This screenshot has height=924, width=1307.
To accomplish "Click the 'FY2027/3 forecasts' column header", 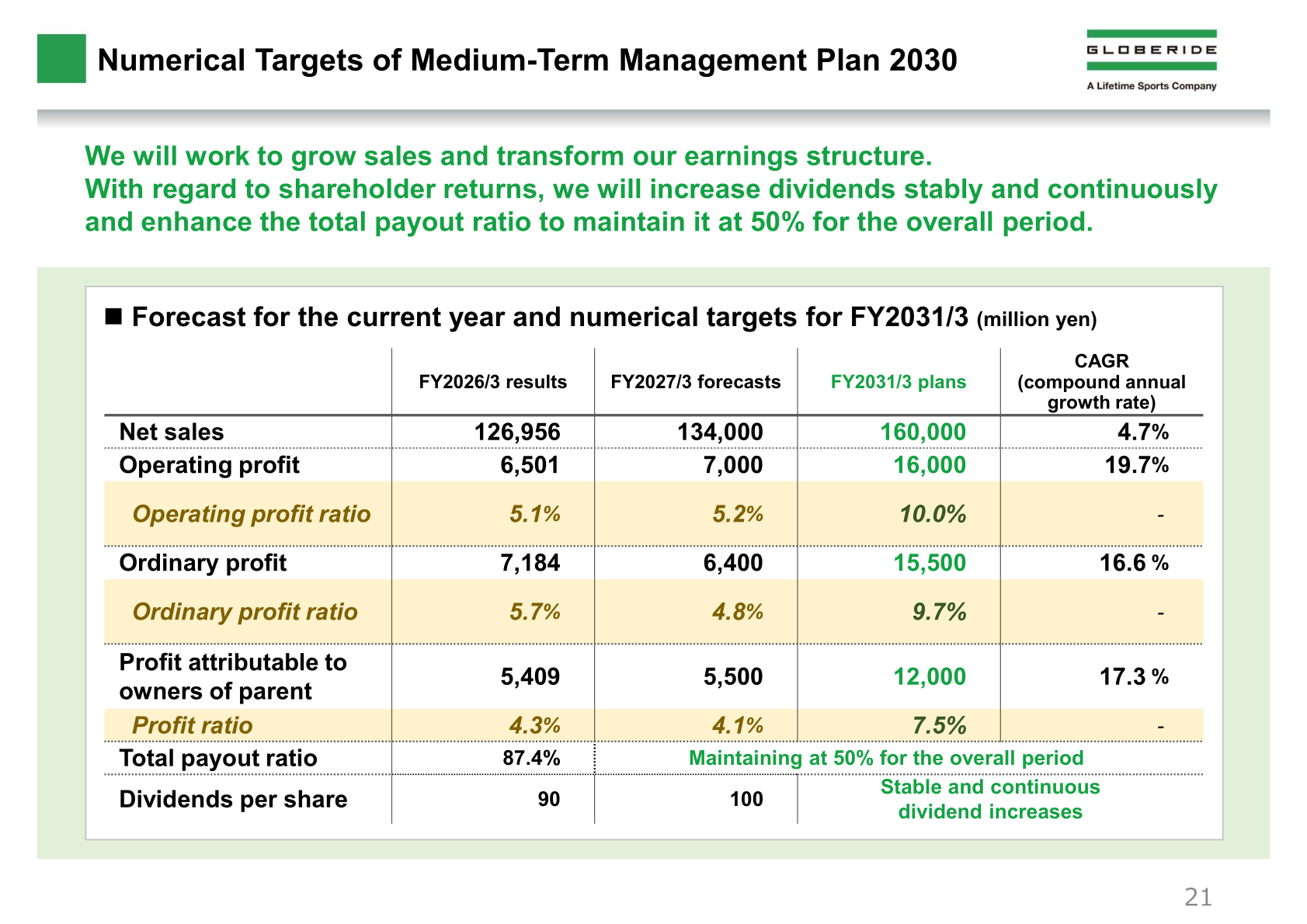I will coord(696,382).
